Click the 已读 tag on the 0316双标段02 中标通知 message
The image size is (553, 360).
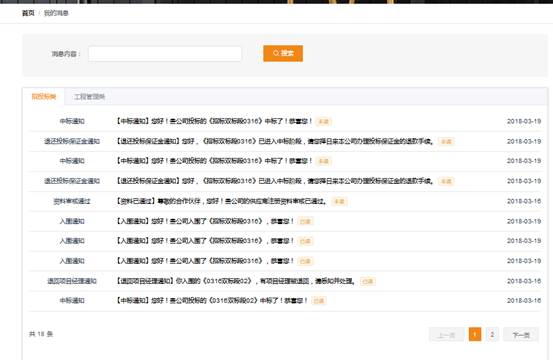point(319,301)
